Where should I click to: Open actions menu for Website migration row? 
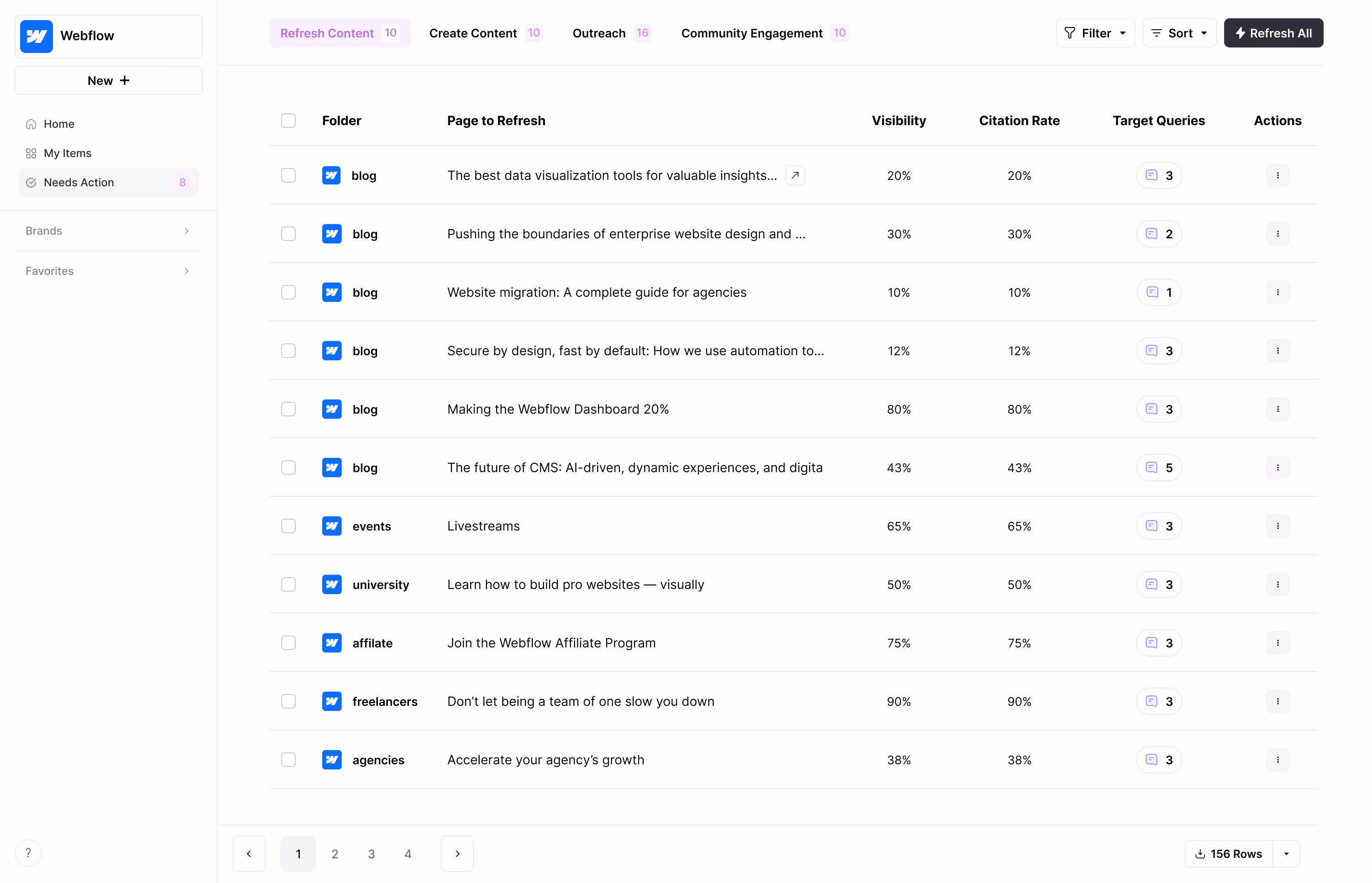point(1278,292)
